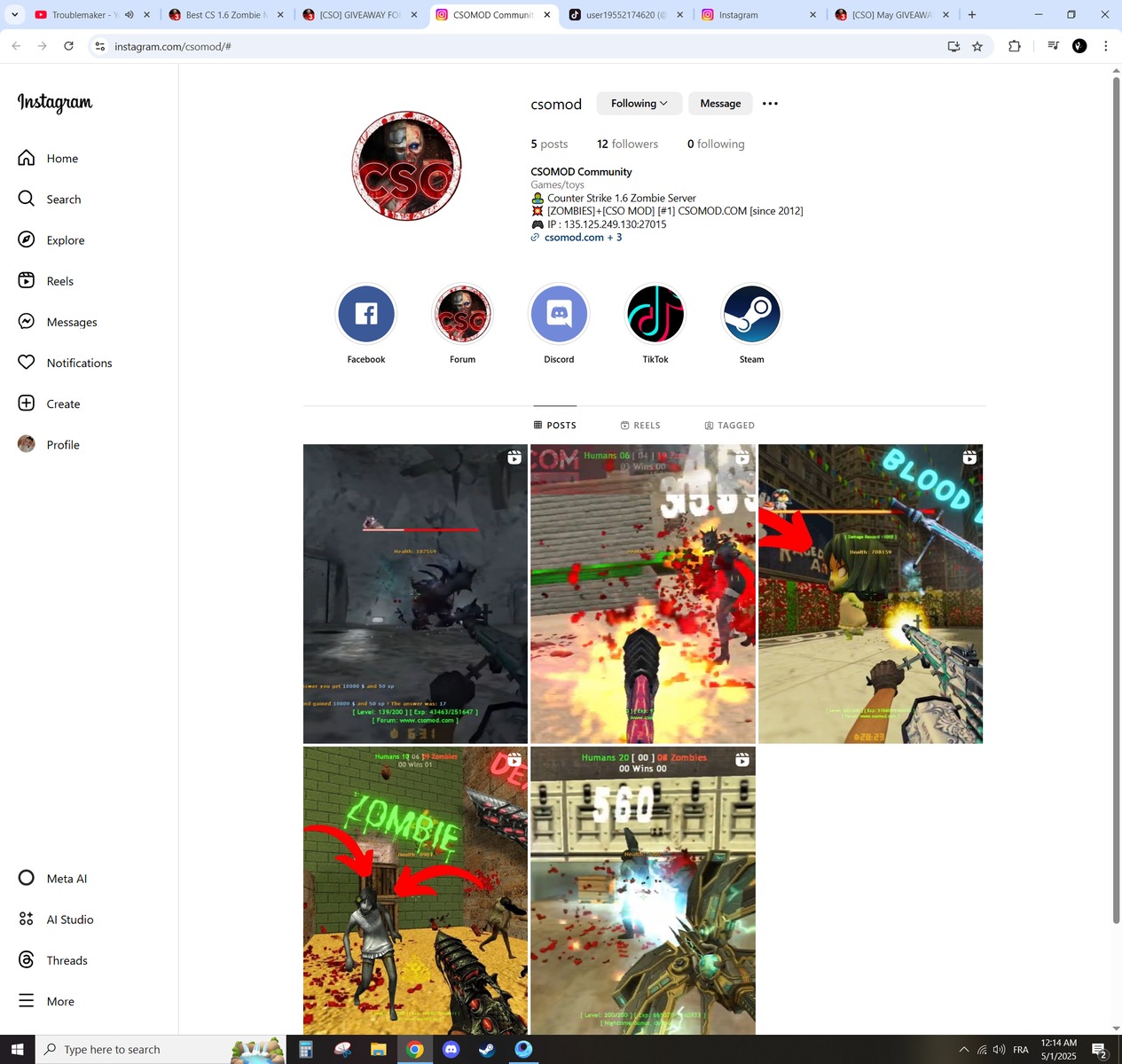Open the Steam story highlight
1122x1064 pixels.
point(751,315)
